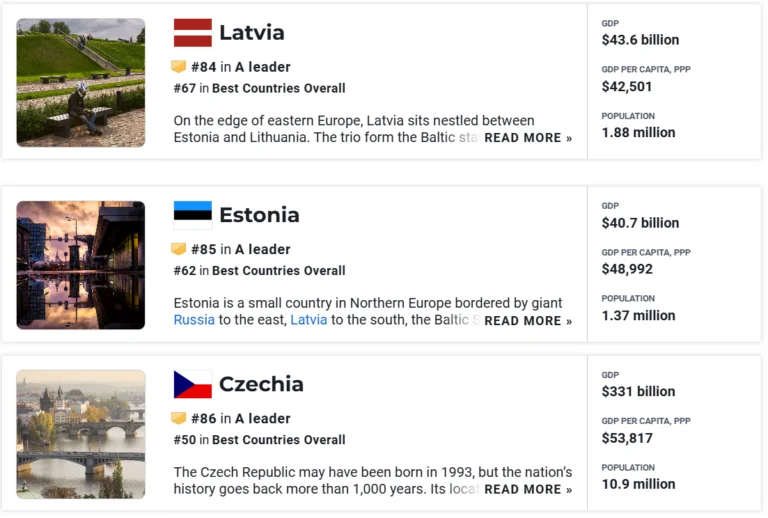This screenshot has width=768, height=518.
Task: Click the Estonia flag icon
Action: point(192,215)
